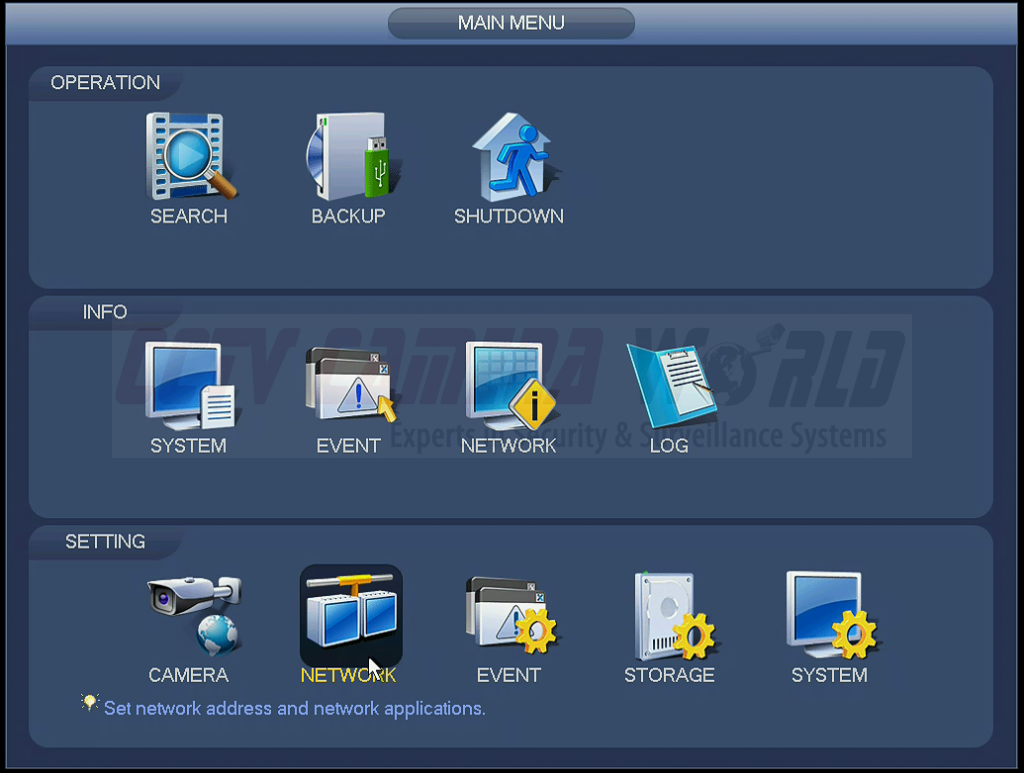Select the Shutdown icon
The height and width of the screenshot is (773, 1024).
pyautogui.click(x=509, y=155)
